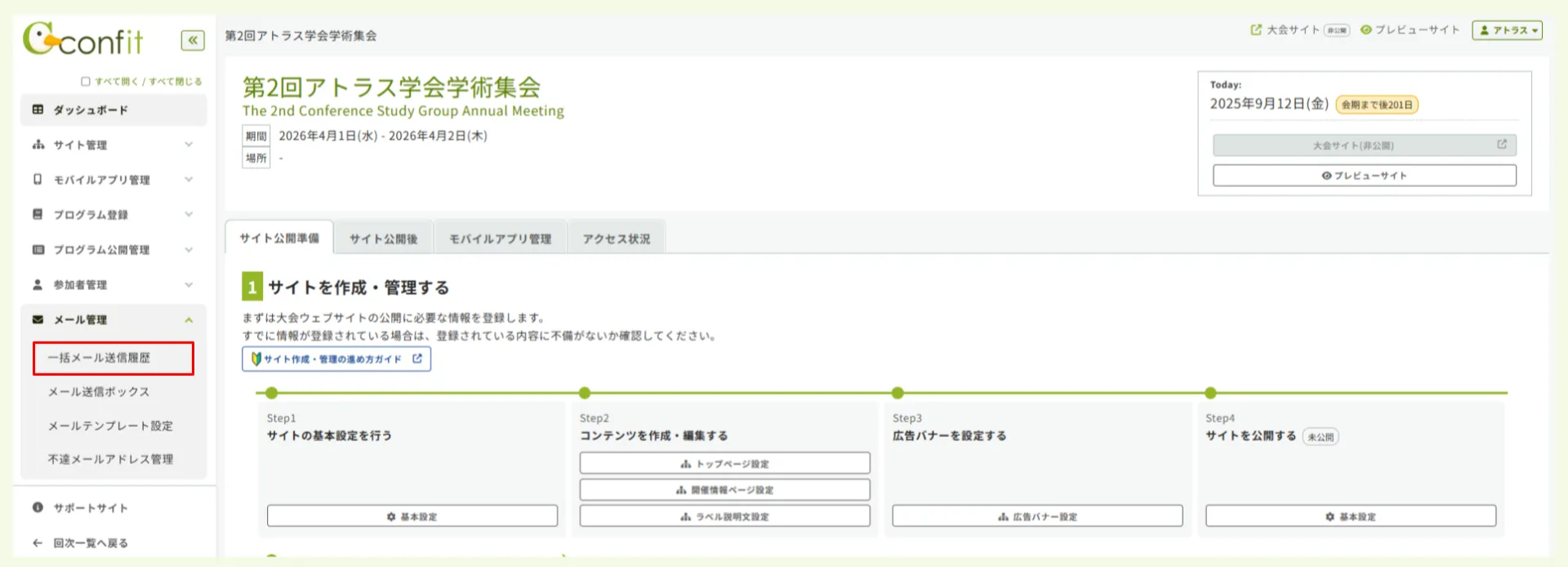The height and width of the screenshot is (567, 1568).
Task: Toggle the すべて開く / すべて閉じる checkbox
Action: click(85, 82)
